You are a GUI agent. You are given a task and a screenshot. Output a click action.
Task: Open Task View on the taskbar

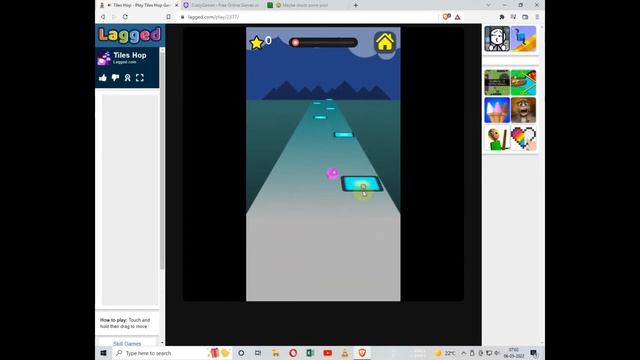click(x=258, y=353)
